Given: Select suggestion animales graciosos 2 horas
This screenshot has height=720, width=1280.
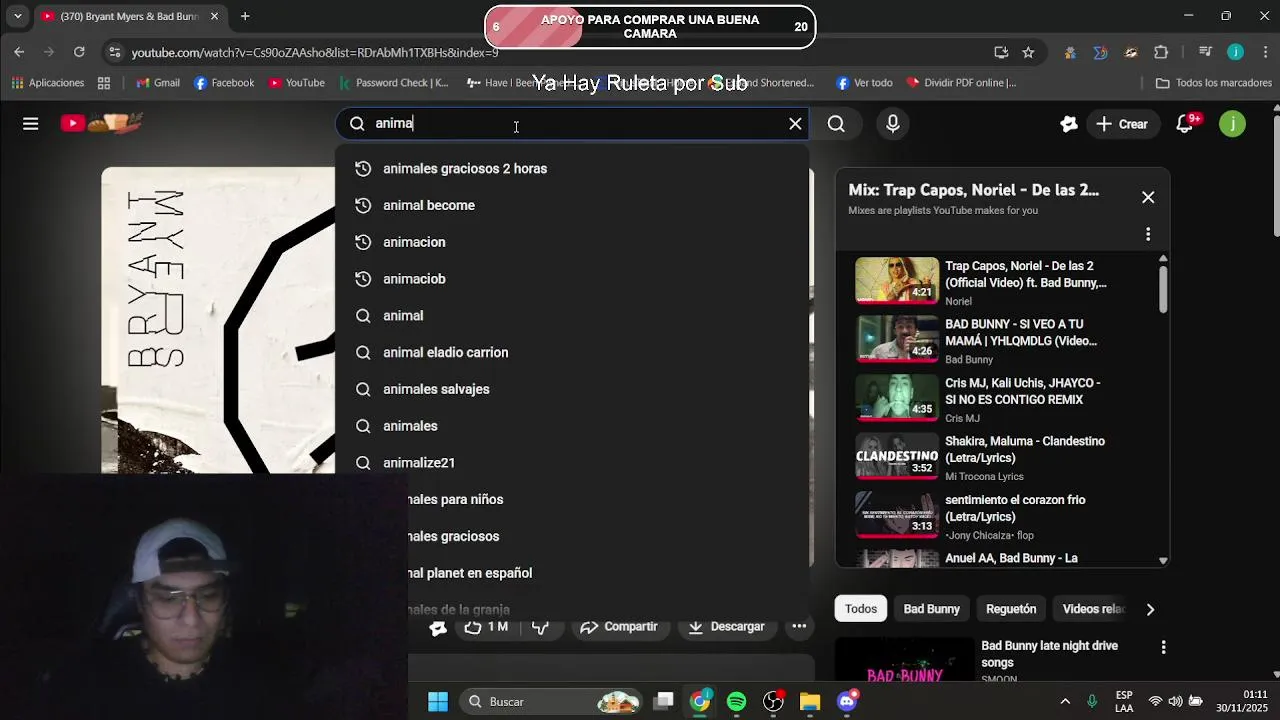Looking at the screenshot, I should (572, 168).
